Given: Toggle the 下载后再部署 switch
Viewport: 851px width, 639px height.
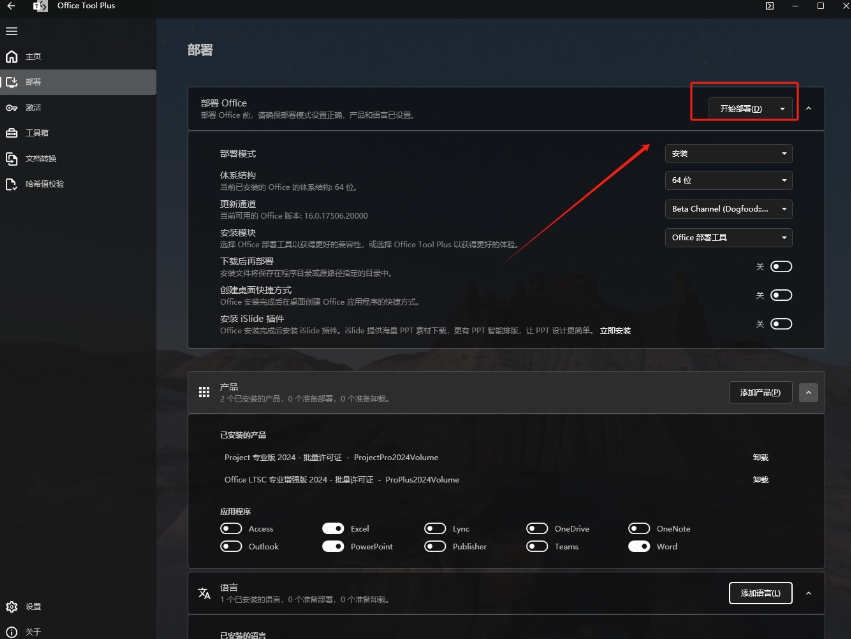Looking at the screenshot, I should click(781, 267).
